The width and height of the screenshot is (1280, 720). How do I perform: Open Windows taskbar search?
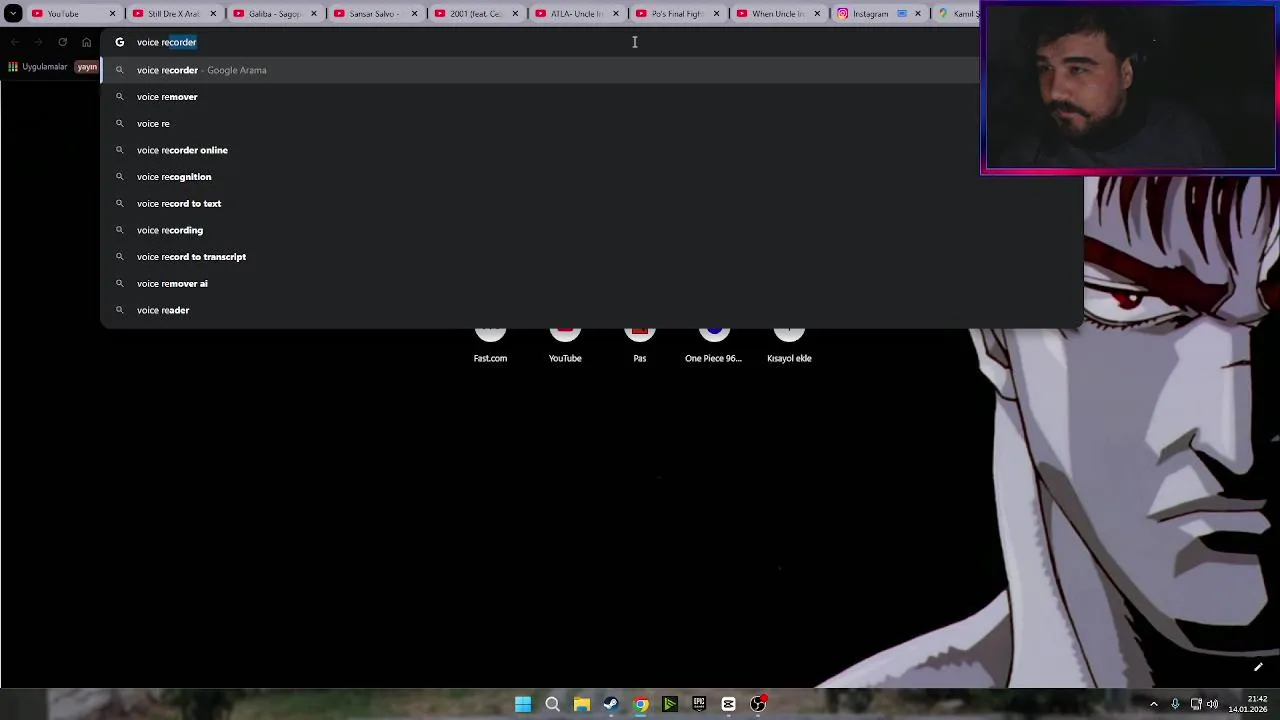(x=552, y=704)
